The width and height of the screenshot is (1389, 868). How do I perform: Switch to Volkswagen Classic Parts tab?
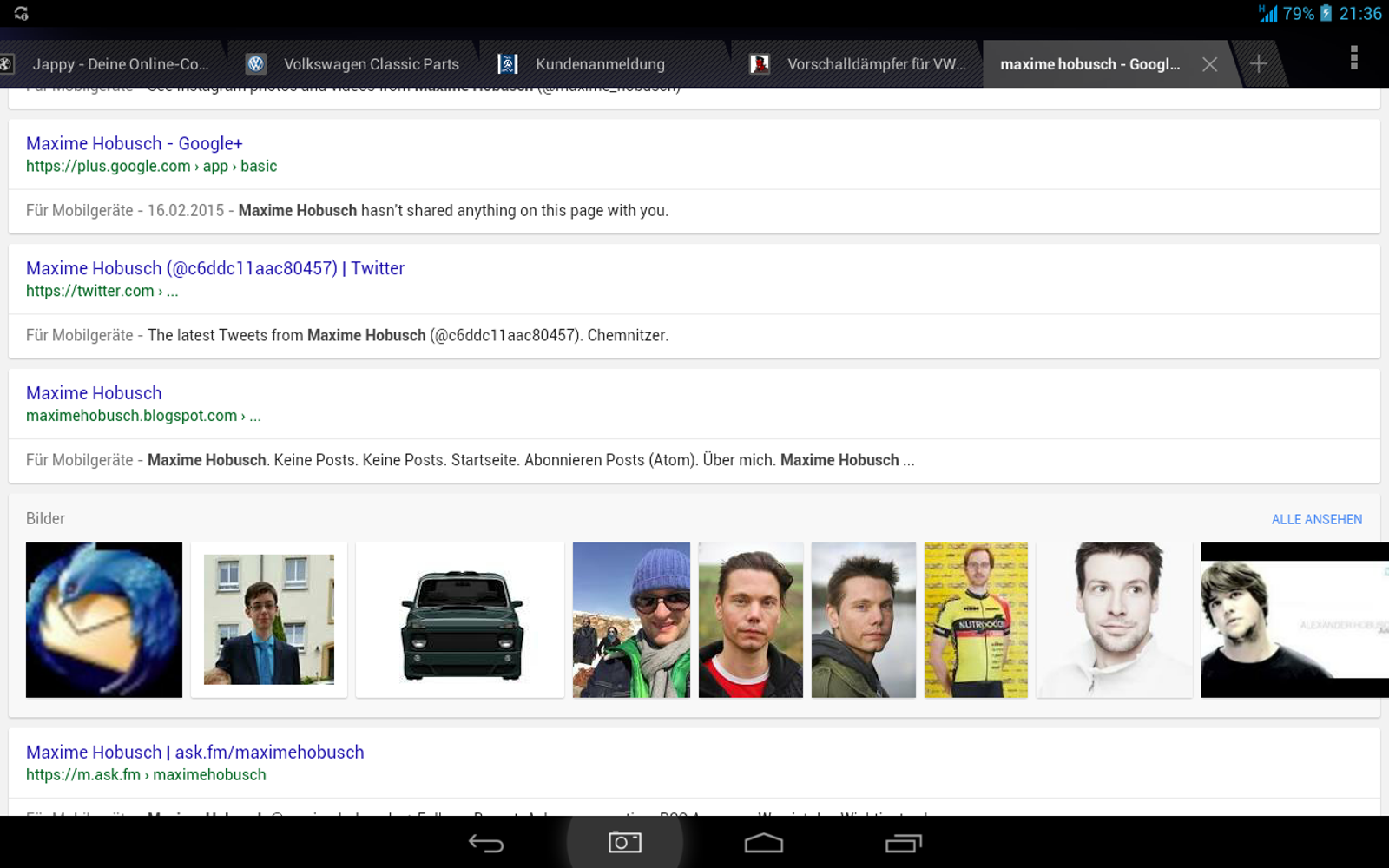pos(371,64)
